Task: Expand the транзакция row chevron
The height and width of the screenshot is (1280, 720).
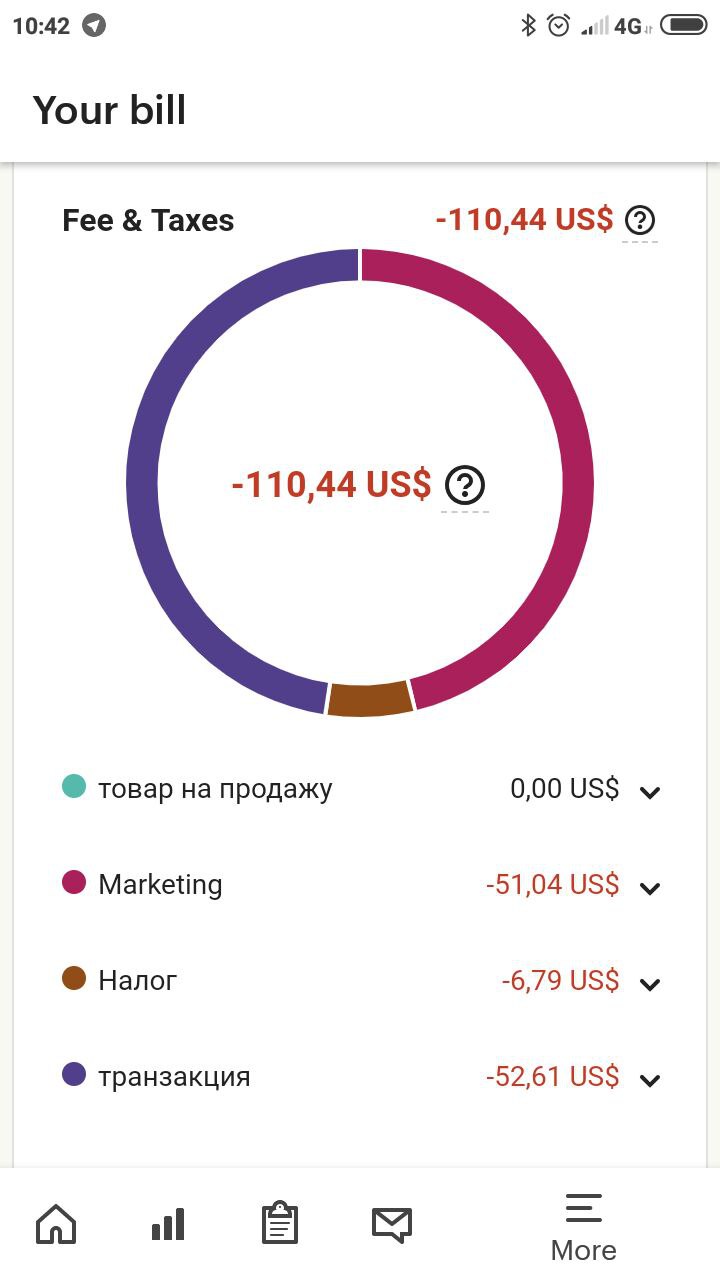Action: click(650, 1080)
